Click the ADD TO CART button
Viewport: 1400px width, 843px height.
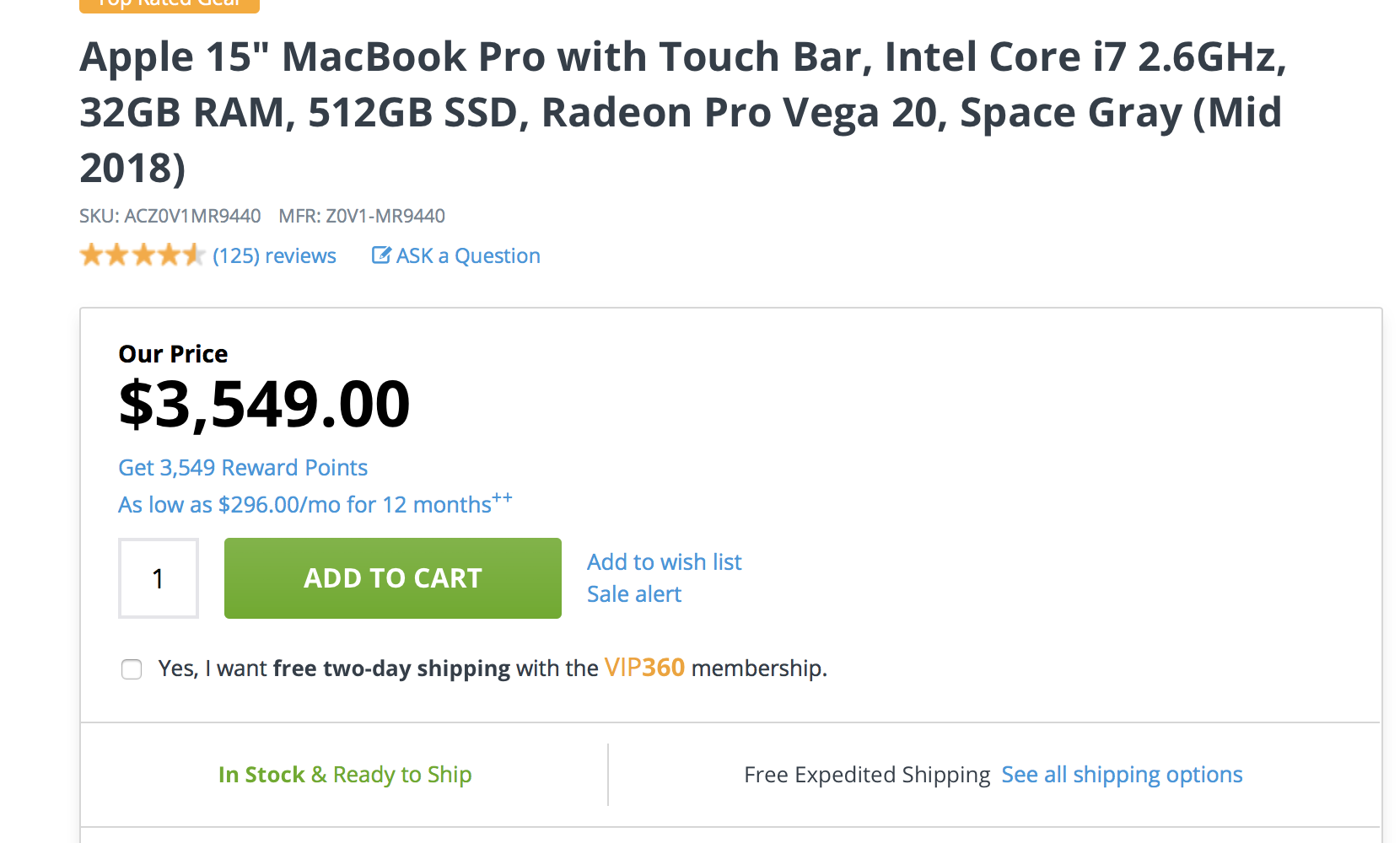[x=393, y=578]
